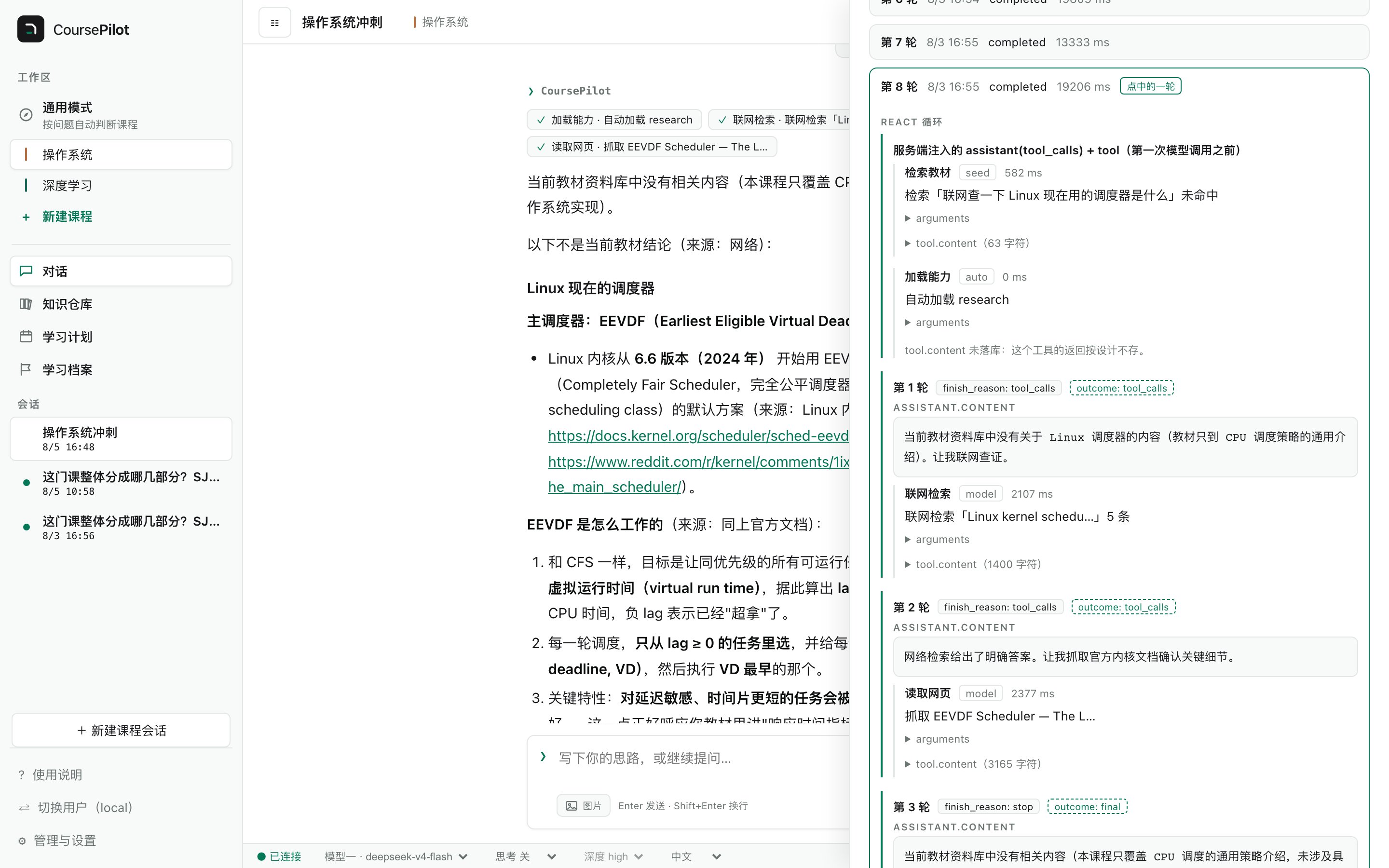Click the swap arrows icon for 切换用户
The width and height of the screenshot is (1389, 868).
pyautogui.click(x=24, y=808)
